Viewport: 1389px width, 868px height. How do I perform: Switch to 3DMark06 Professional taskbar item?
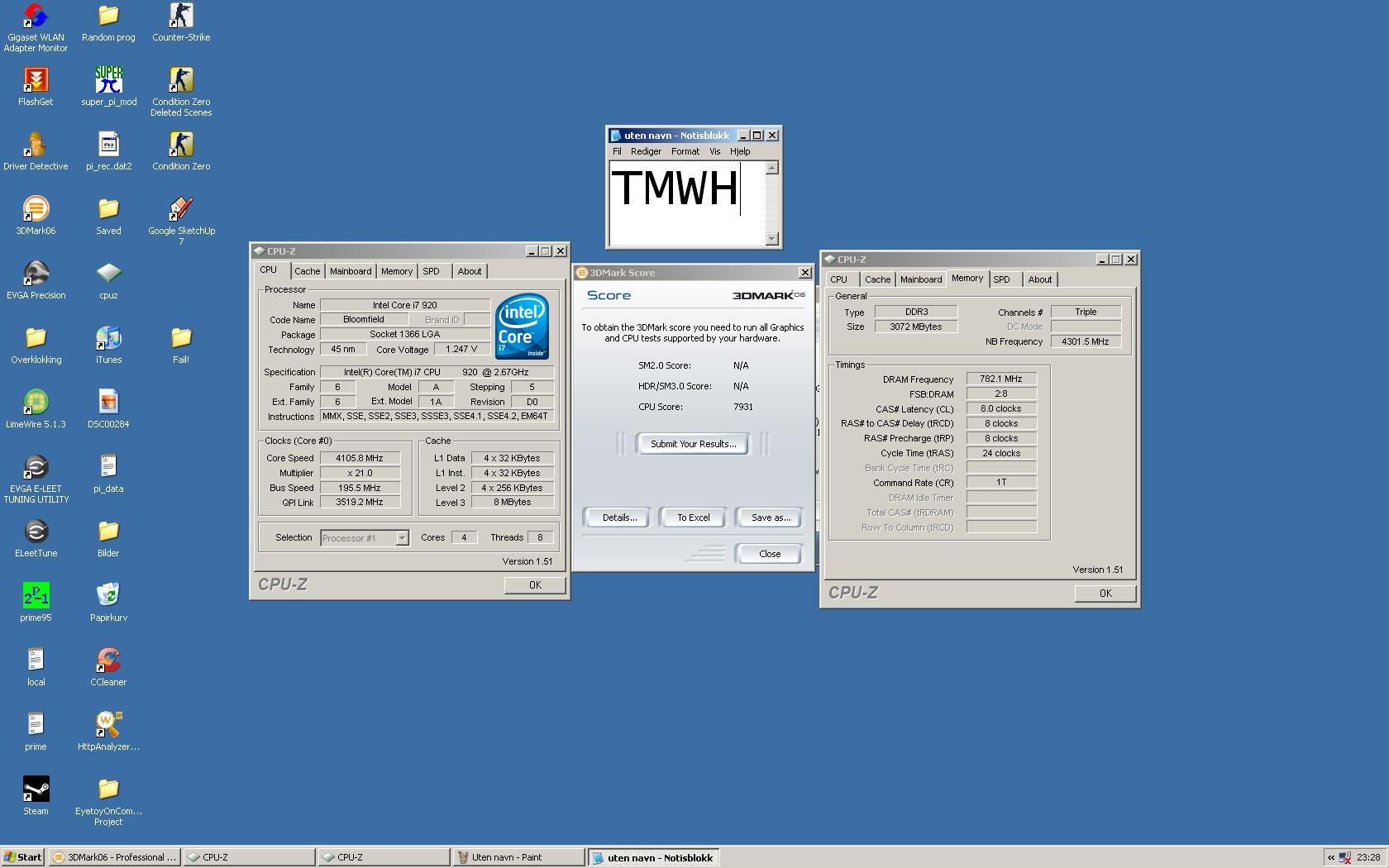pyautogui.click(x=115, y=857)
